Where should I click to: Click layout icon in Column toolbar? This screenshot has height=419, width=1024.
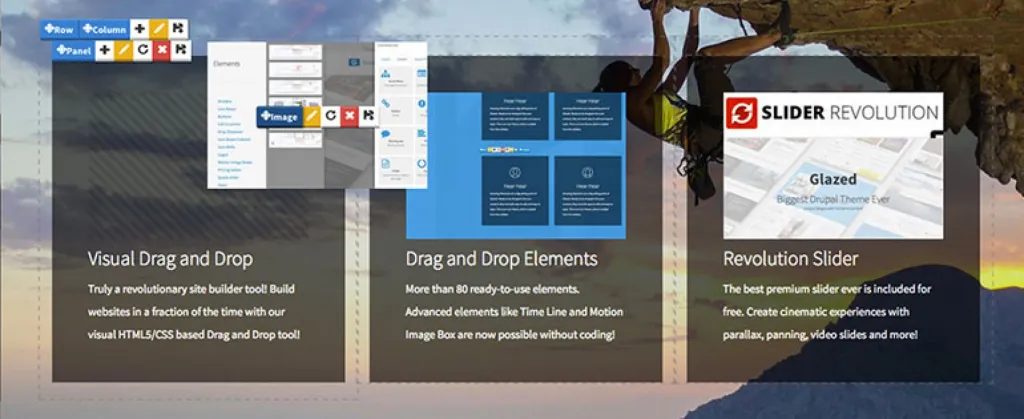click(x=178, y=30)
